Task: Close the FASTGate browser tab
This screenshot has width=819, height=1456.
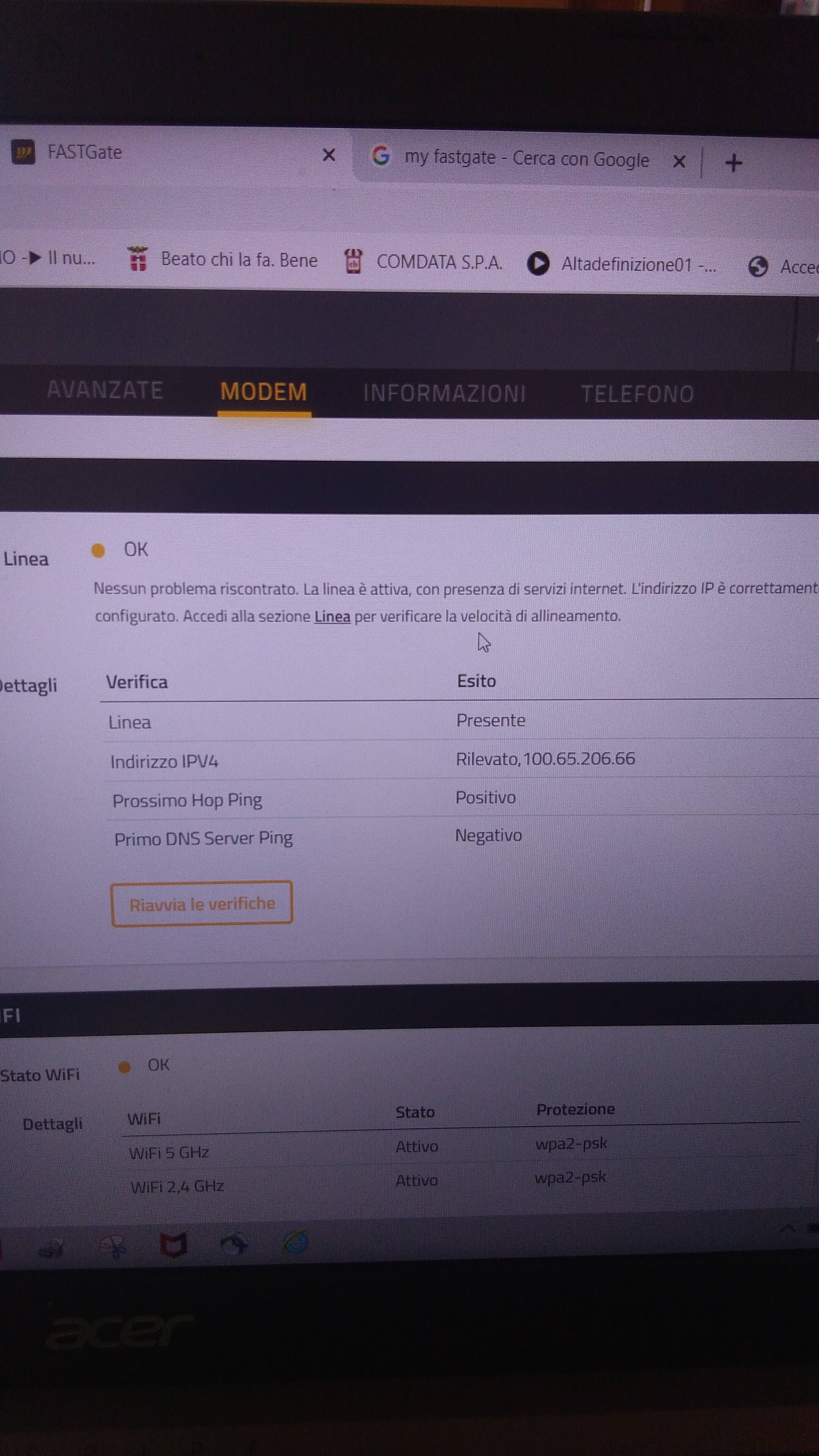Action: 329,155
